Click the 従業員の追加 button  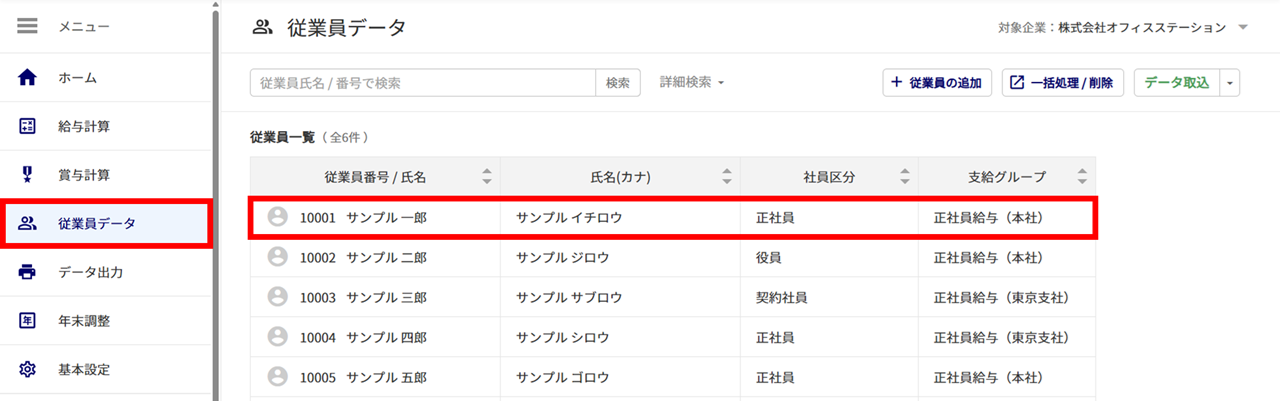(x=937, y=83)
